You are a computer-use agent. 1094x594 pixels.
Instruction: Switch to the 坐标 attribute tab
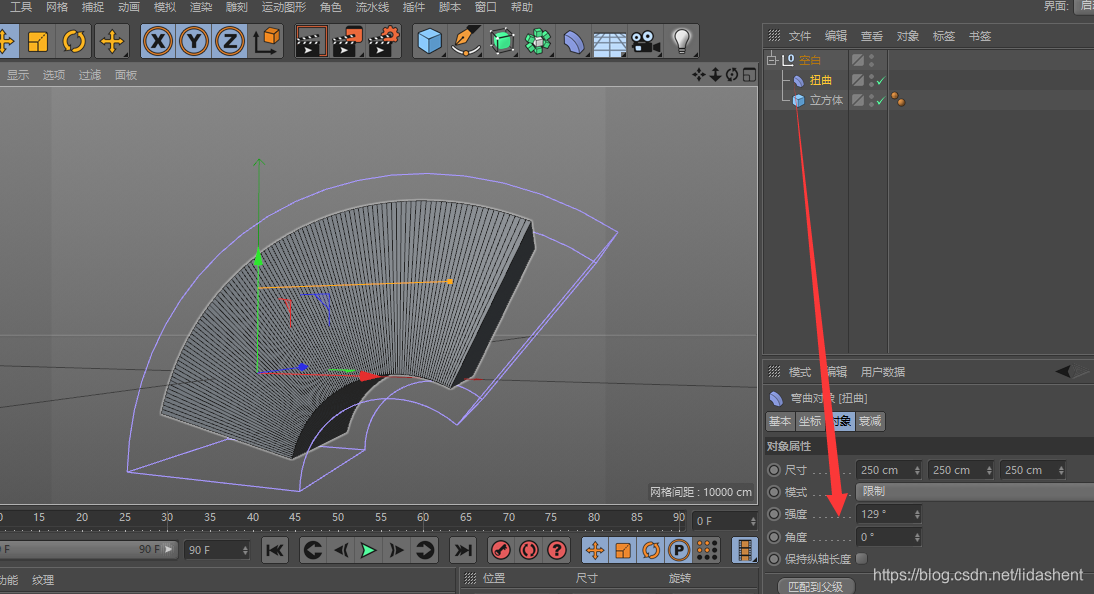(809, 422)
